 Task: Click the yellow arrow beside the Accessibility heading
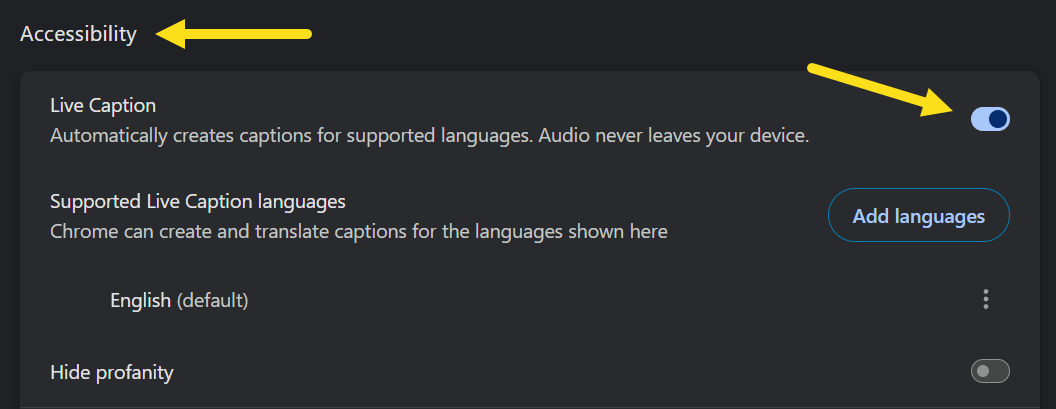(x=234, y=34)
